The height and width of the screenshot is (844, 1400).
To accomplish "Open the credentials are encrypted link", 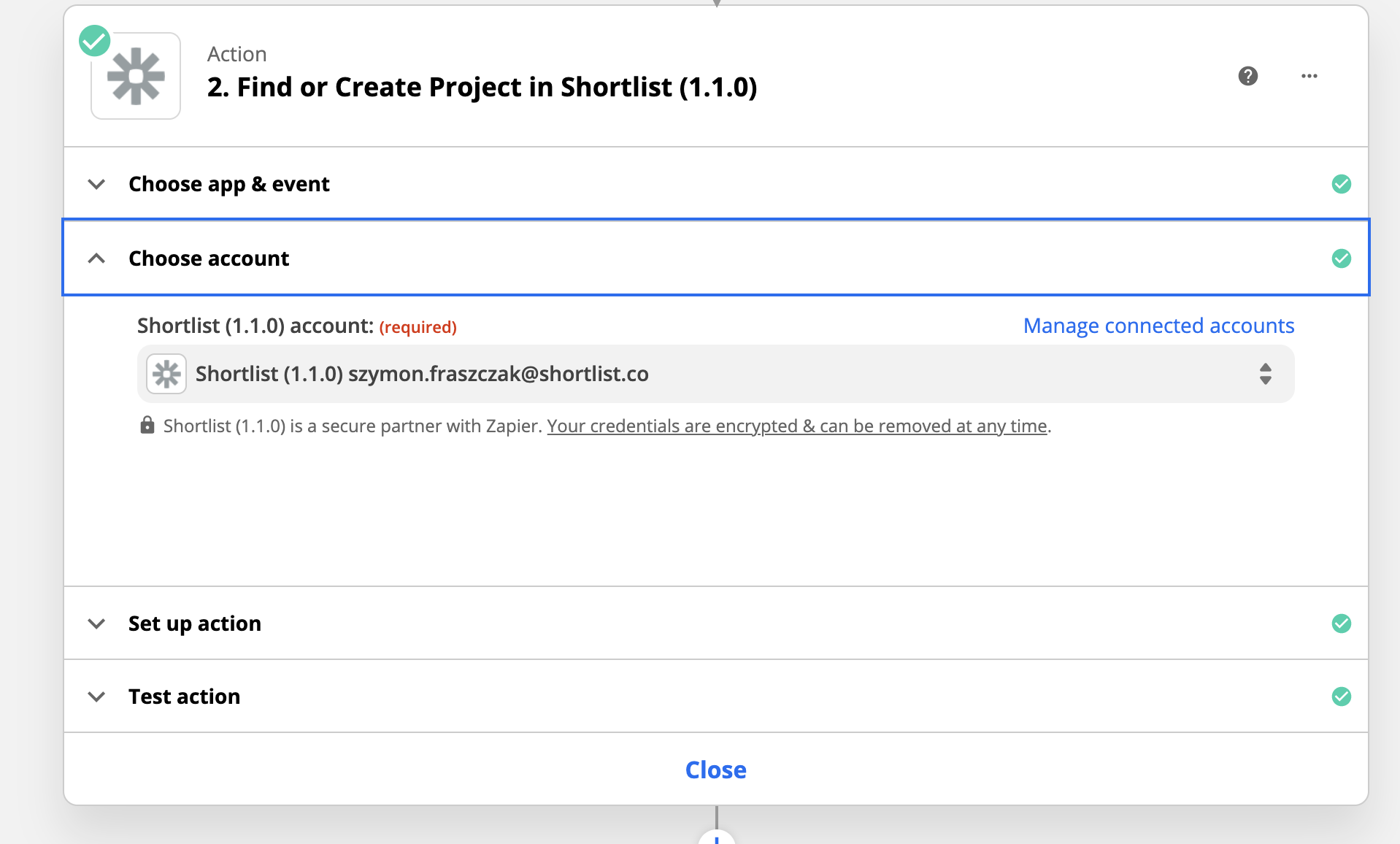I will click(797, 426).
